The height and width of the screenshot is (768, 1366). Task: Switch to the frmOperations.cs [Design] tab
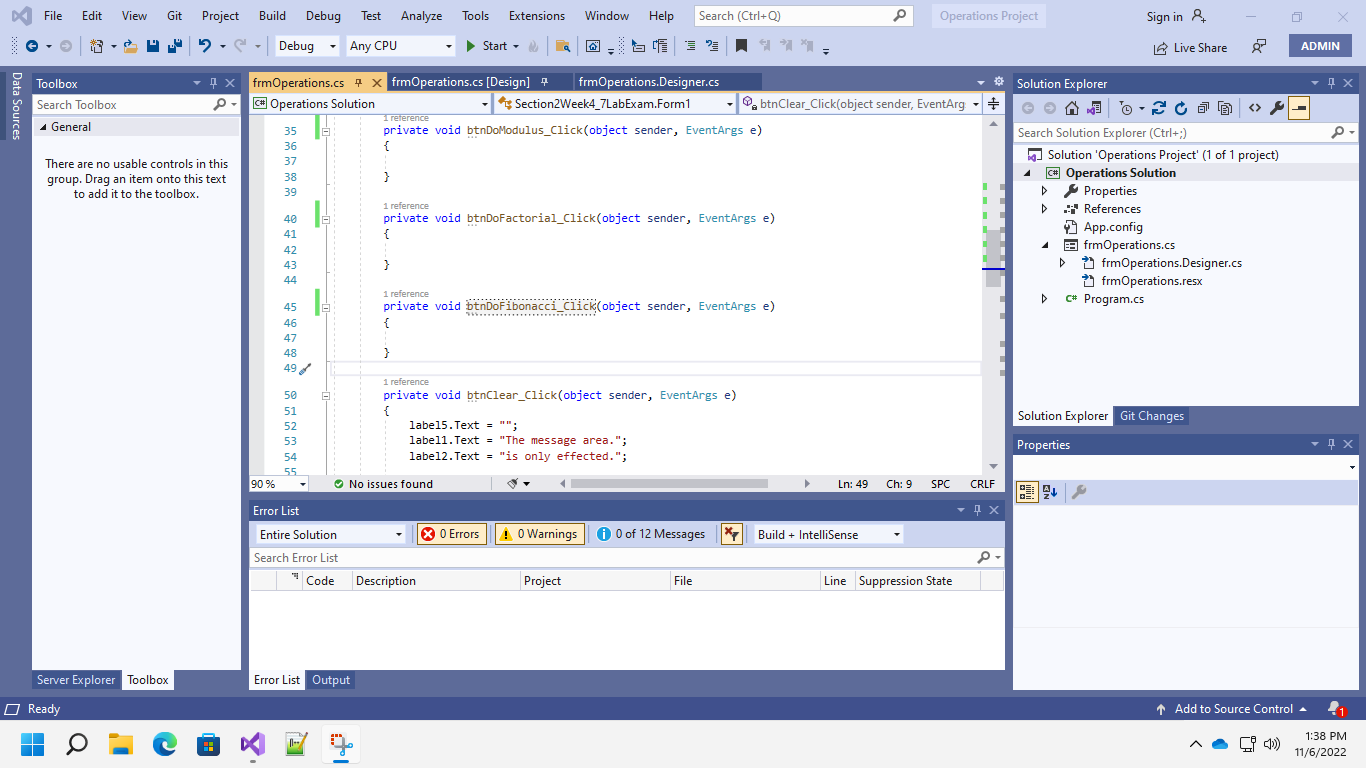coord(460,82)
